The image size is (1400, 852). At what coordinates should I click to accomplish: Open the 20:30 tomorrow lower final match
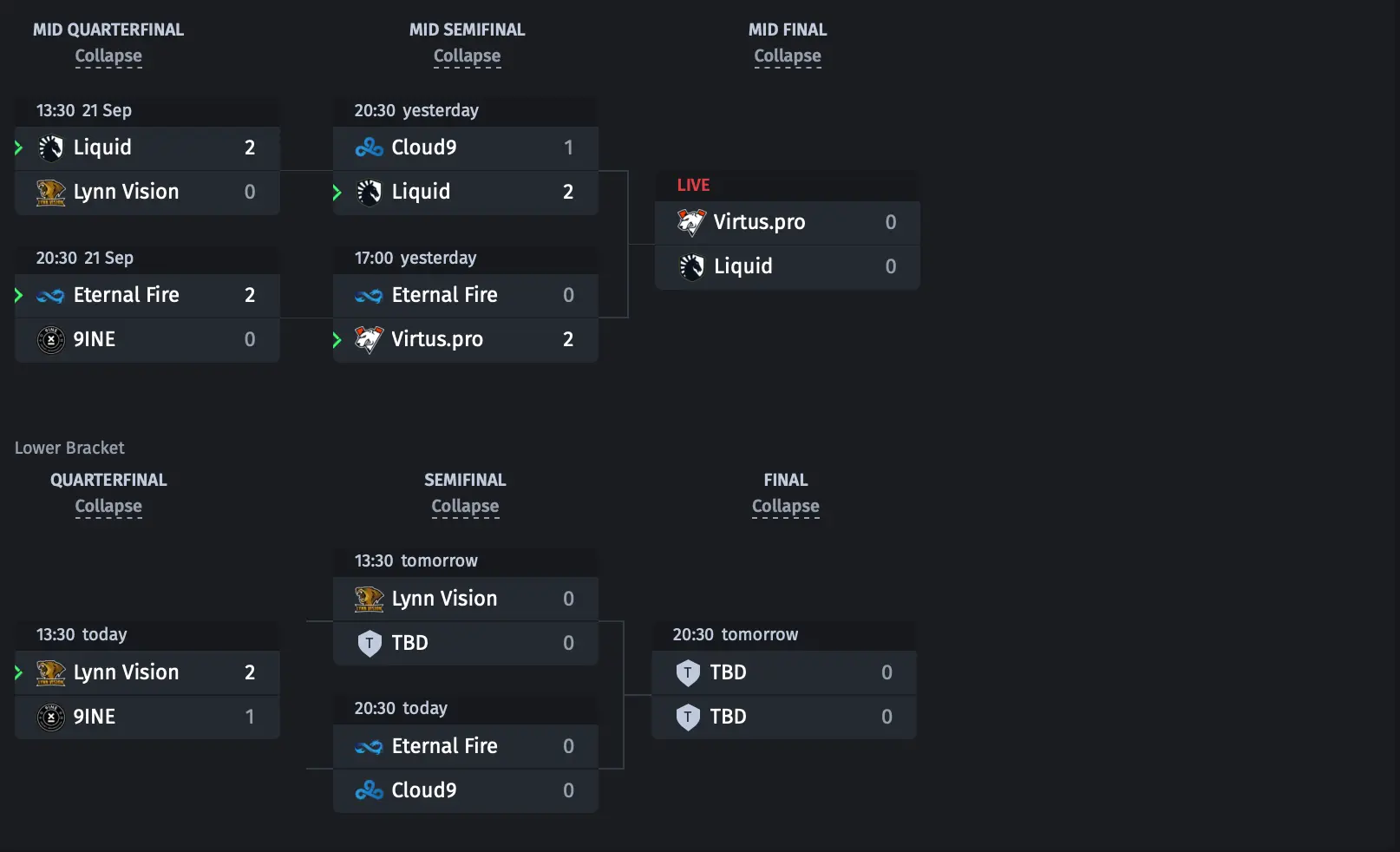[784, 680]
